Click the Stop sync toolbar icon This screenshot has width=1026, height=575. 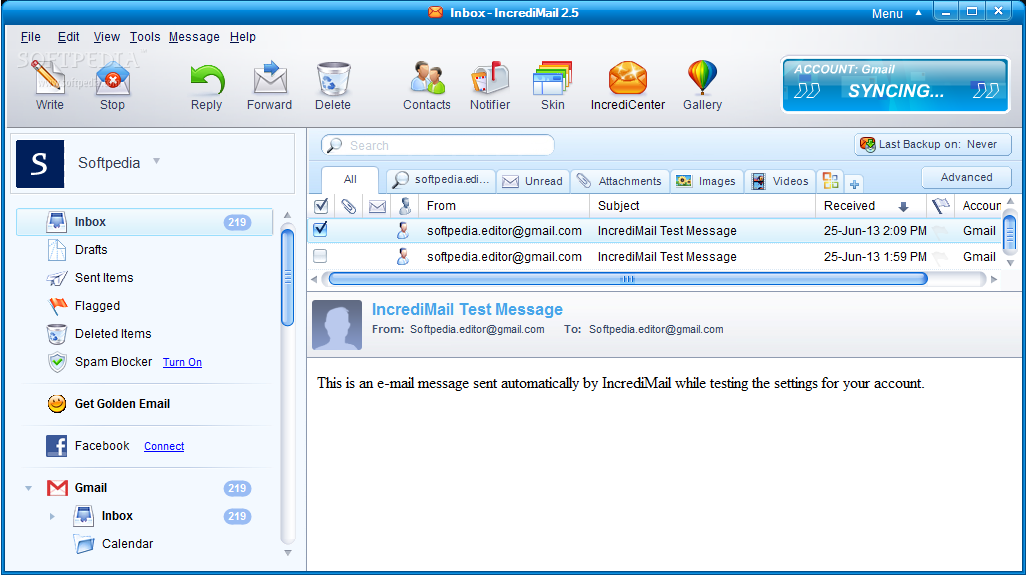coord(112,80)
